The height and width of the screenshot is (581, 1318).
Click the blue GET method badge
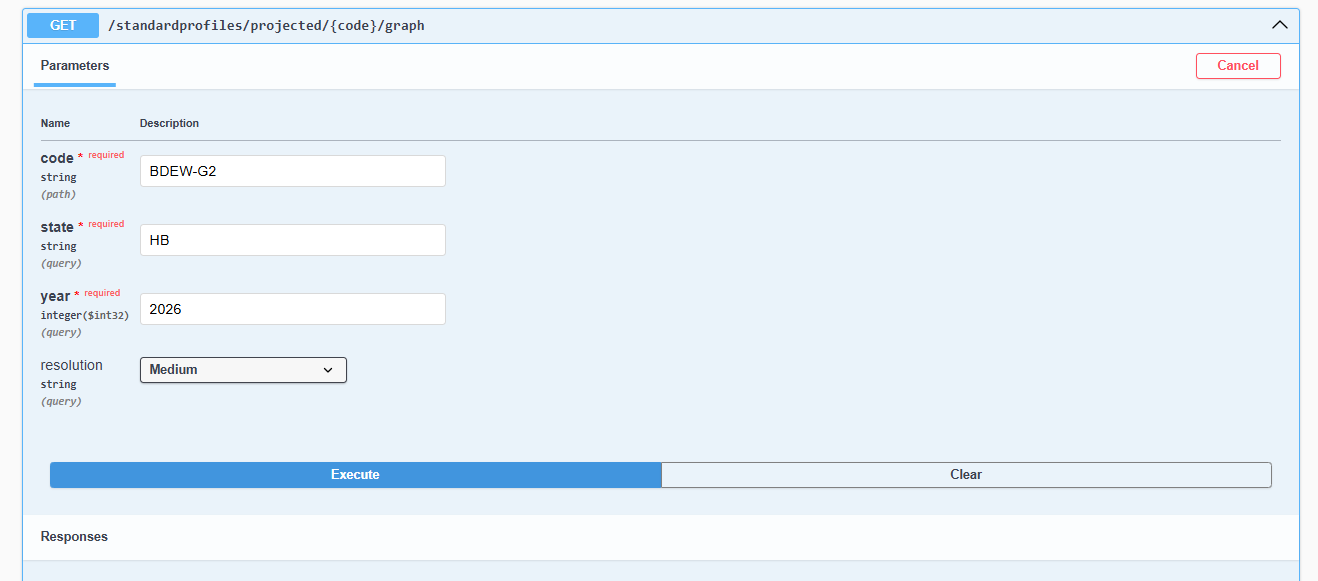point(63,26)
